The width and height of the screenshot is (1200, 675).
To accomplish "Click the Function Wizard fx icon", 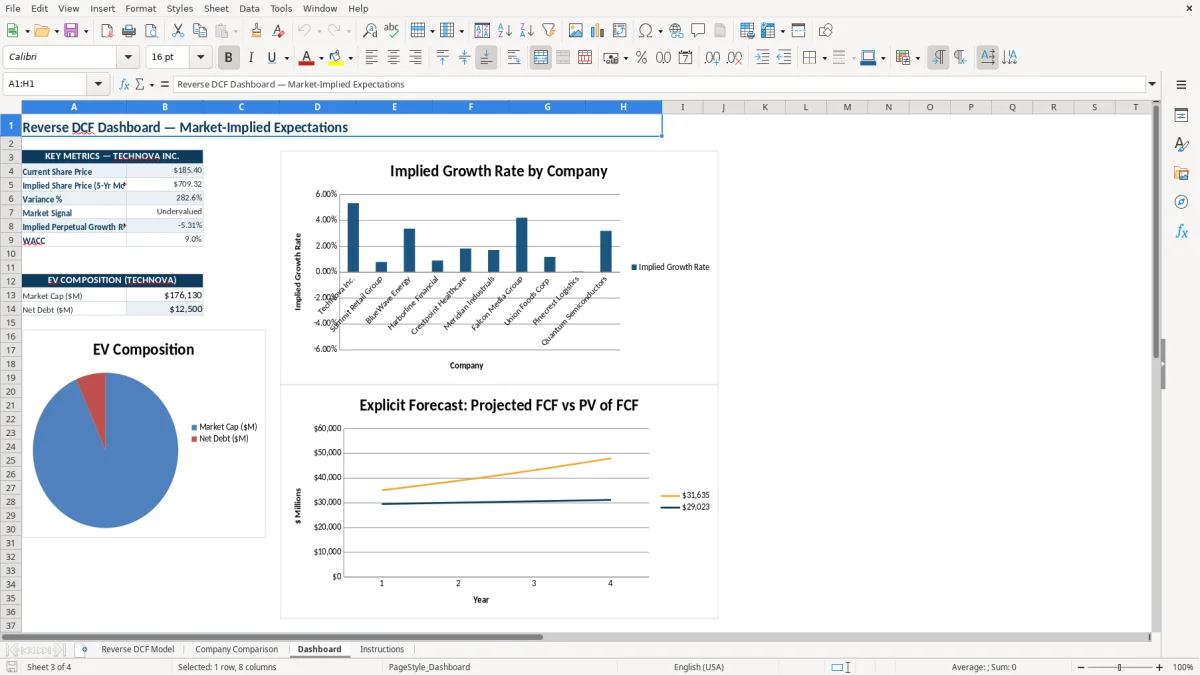I will tap(124, 84).
